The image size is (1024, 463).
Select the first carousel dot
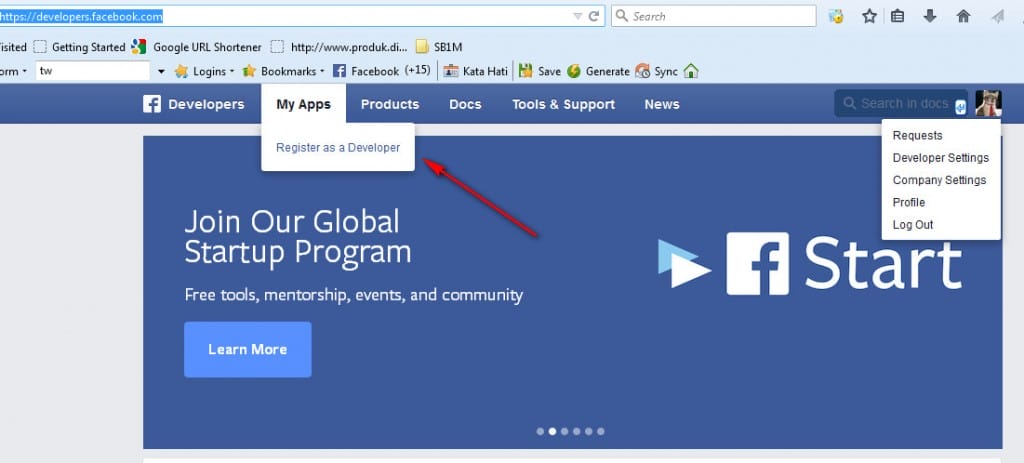[540, 431]
